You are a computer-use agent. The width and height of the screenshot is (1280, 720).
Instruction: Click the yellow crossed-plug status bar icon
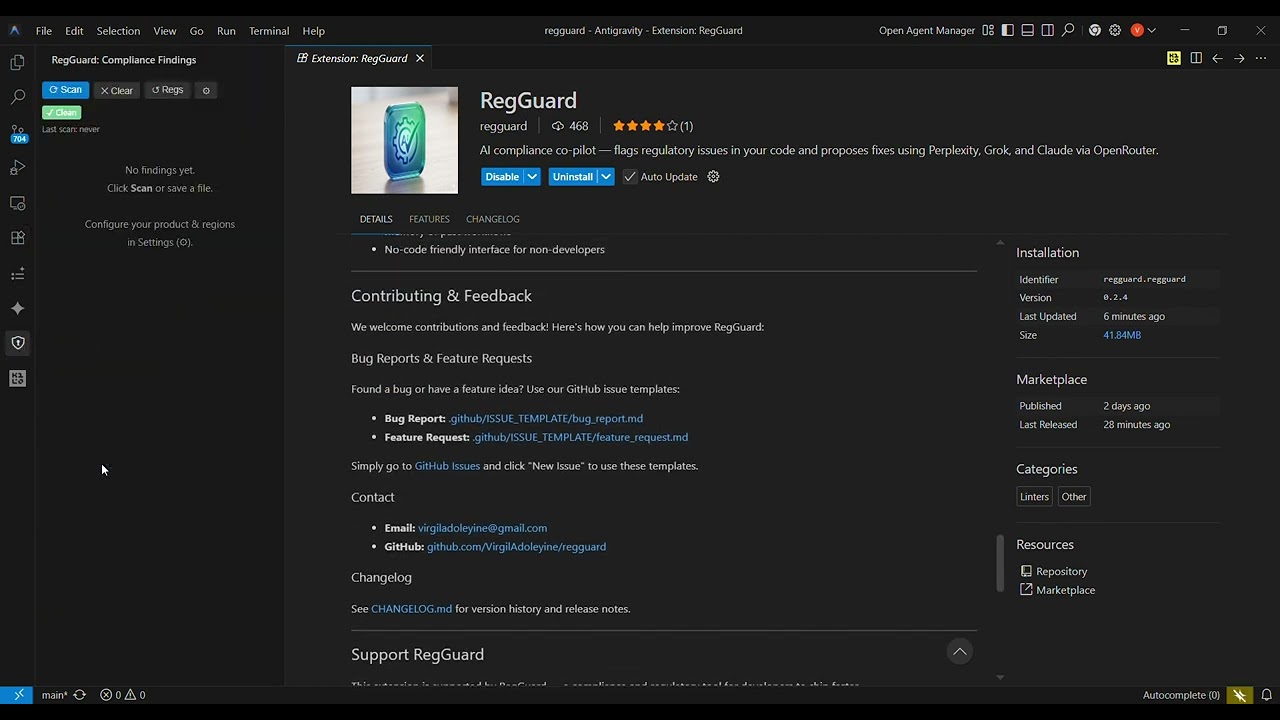click(x=1240, y=695)
